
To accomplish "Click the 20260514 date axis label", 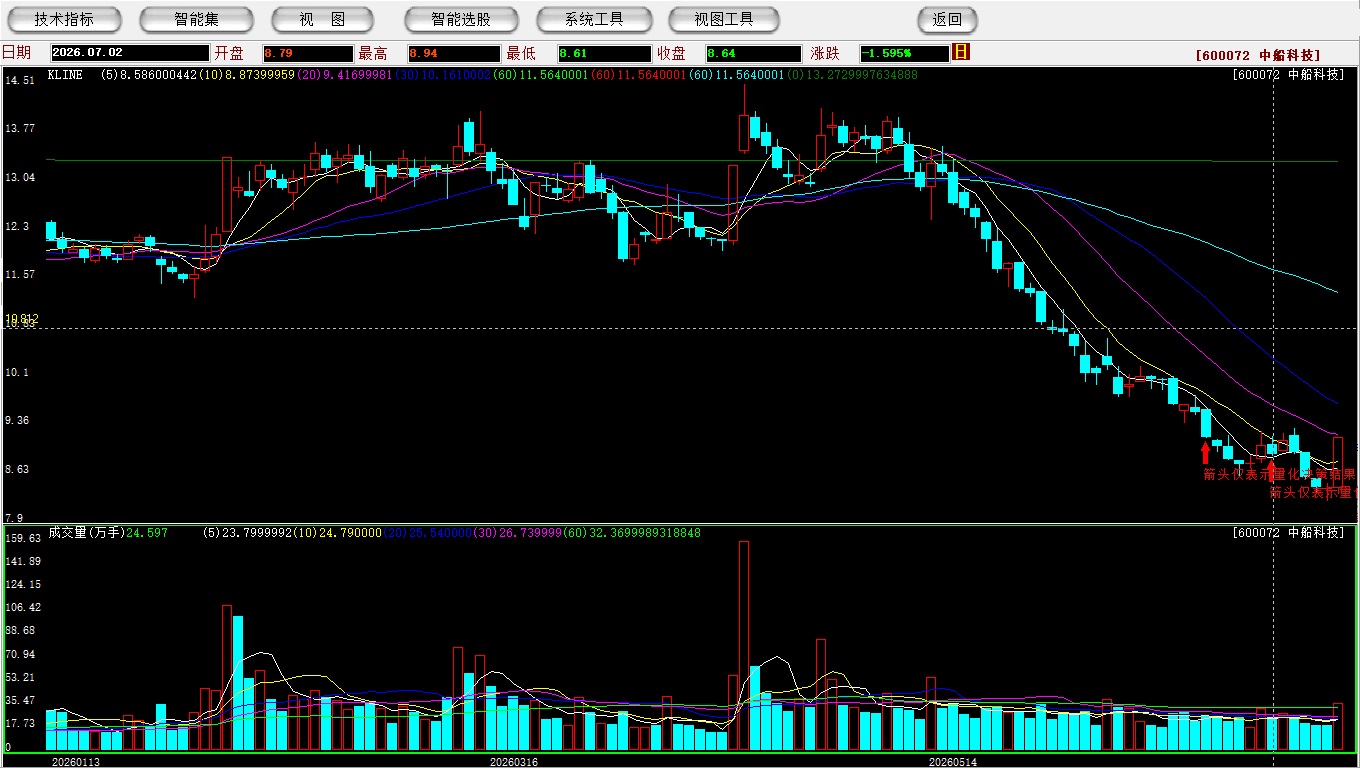I will [952, 762].
